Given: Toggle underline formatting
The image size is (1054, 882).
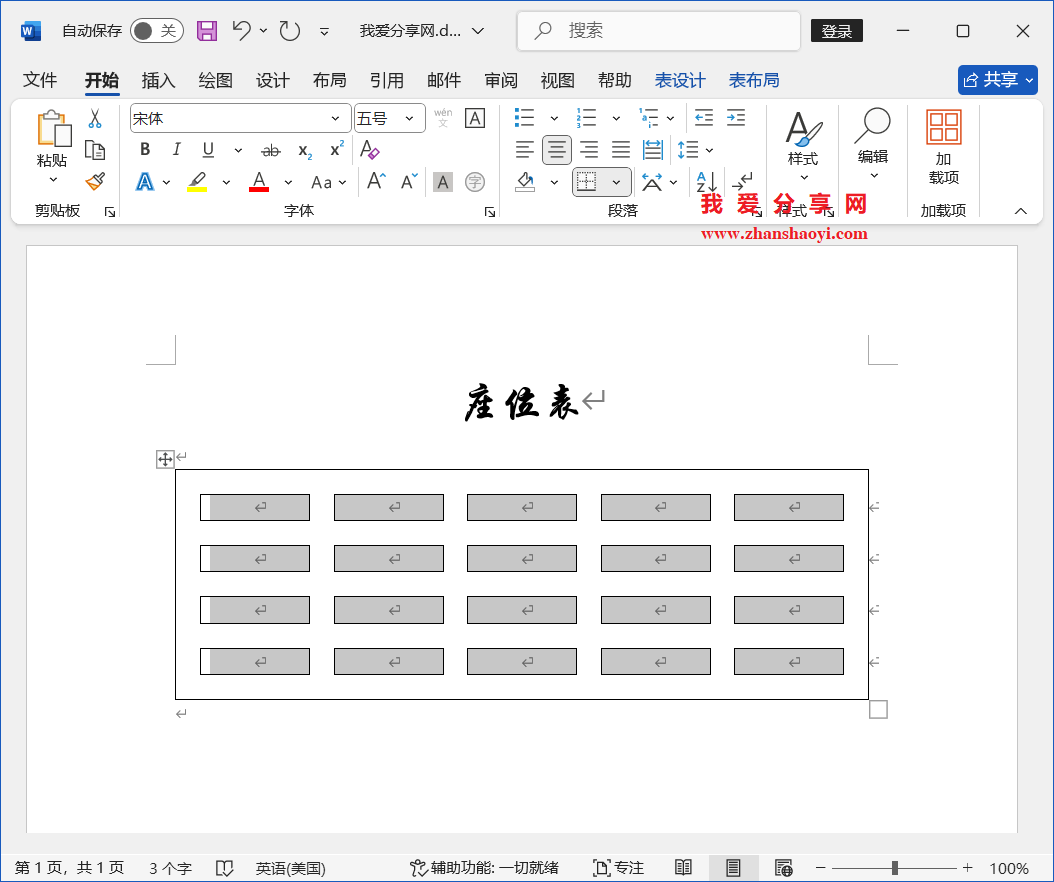Looking at the screenshot, I should pyautogui.click(x=208, y=150).
